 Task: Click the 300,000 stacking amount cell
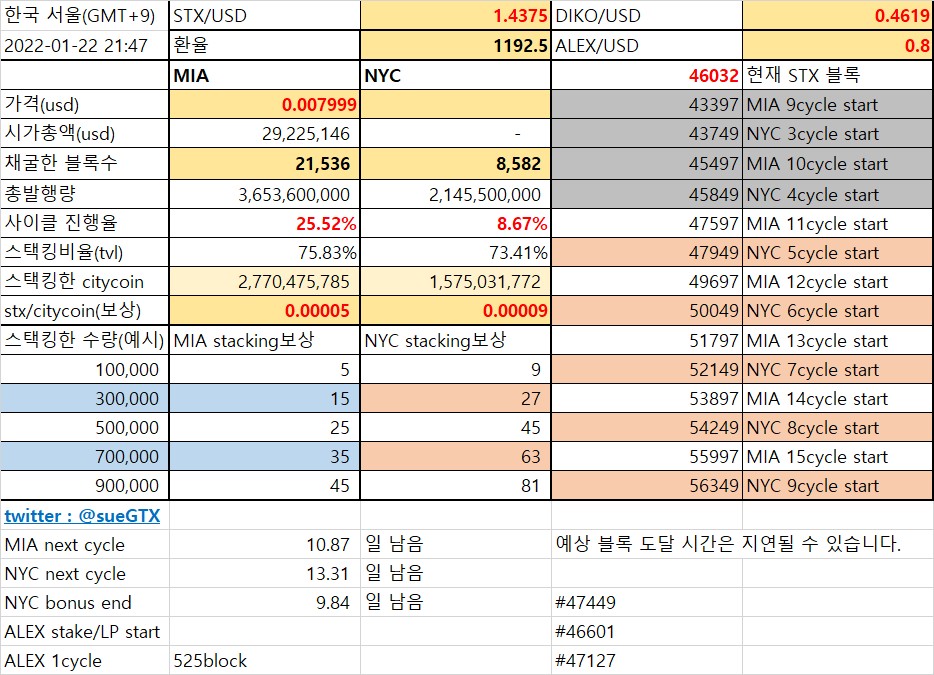85,399
